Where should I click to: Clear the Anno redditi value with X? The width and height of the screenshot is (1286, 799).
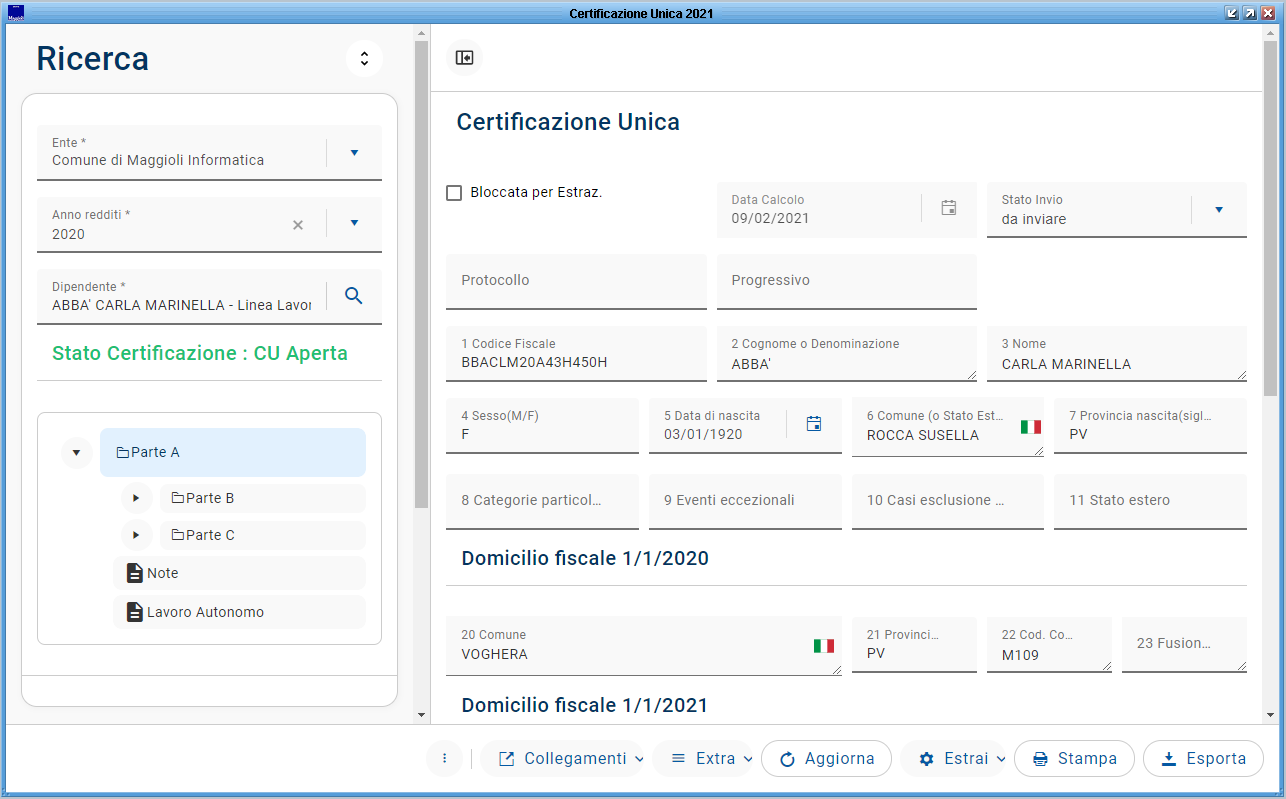pos(297,225)
